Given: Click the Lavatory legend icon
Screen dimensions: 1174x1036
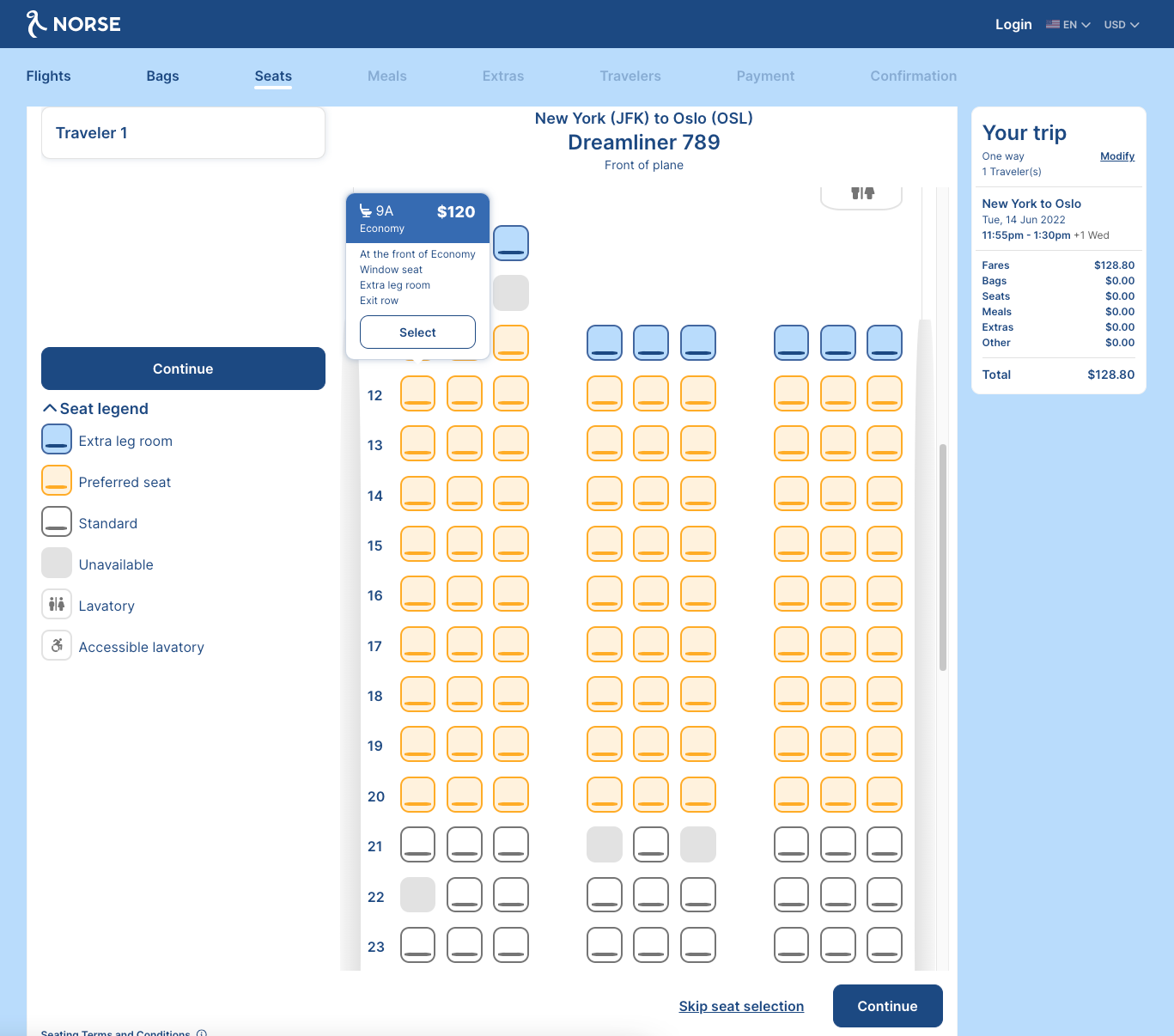Looking at the screenshot, I should (x=57, y=605).
